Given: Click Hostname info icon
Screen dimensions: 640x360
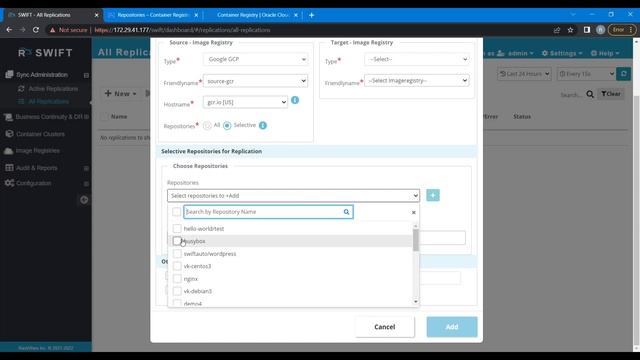Looking at the screenshot, I should pyautogui.click(x=295, y=100).
